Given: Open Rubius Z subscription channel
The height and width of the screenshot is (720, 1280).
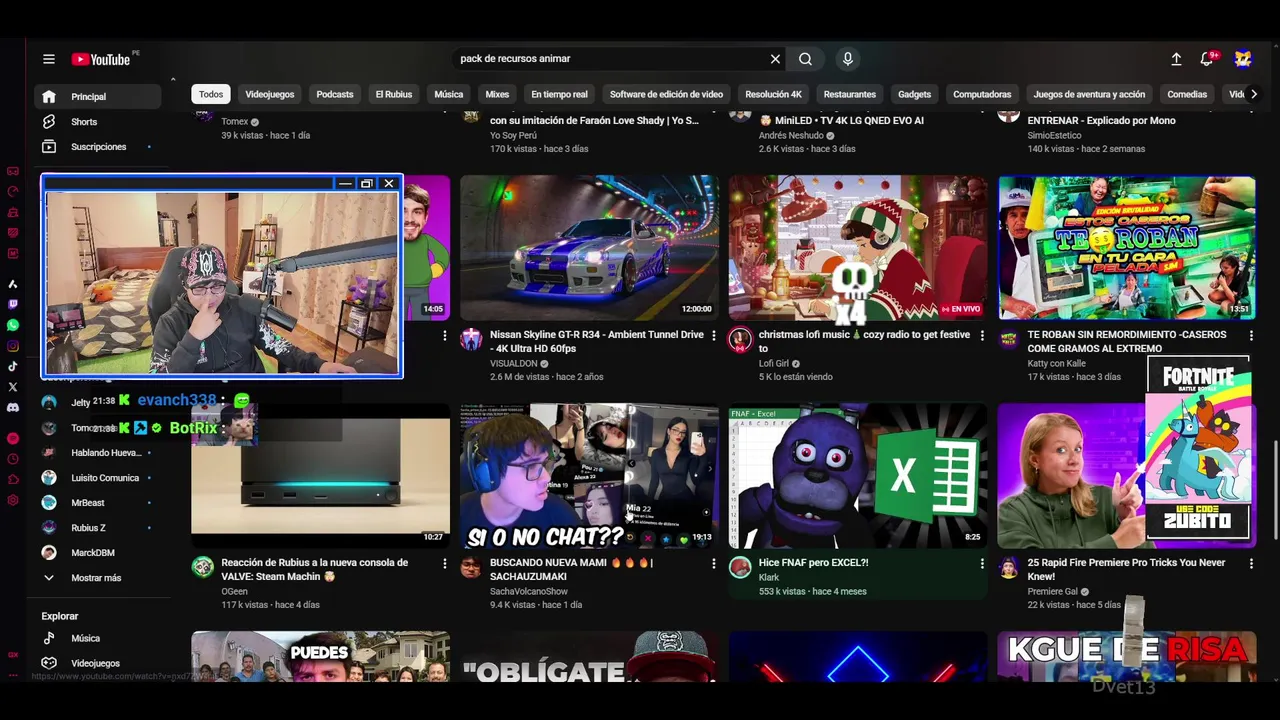Looking at the screenshot, I should click(x=98, y=528).
